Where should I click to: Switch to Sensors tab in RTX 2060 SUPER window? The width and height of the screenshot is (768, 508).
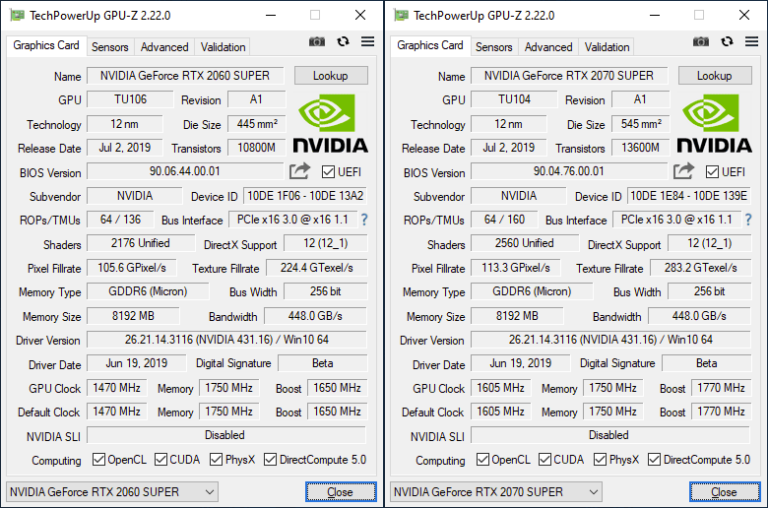pos(110,47)
